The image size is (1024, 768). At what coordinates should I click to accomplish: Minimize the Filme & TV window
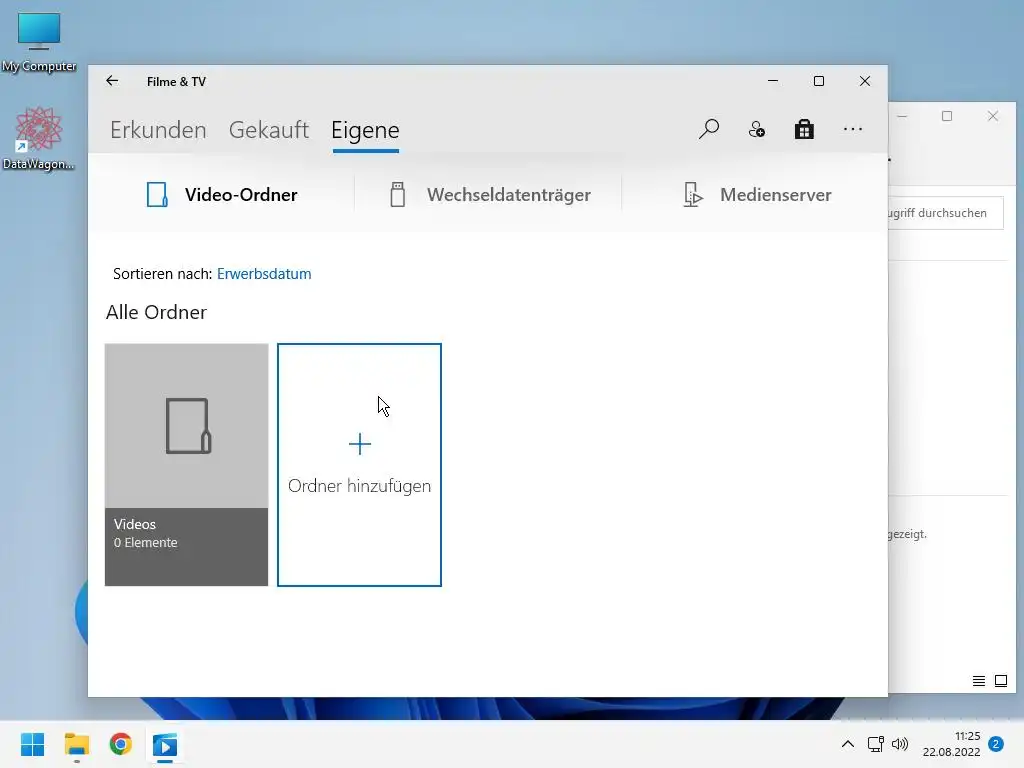click(x=773, y=81)
